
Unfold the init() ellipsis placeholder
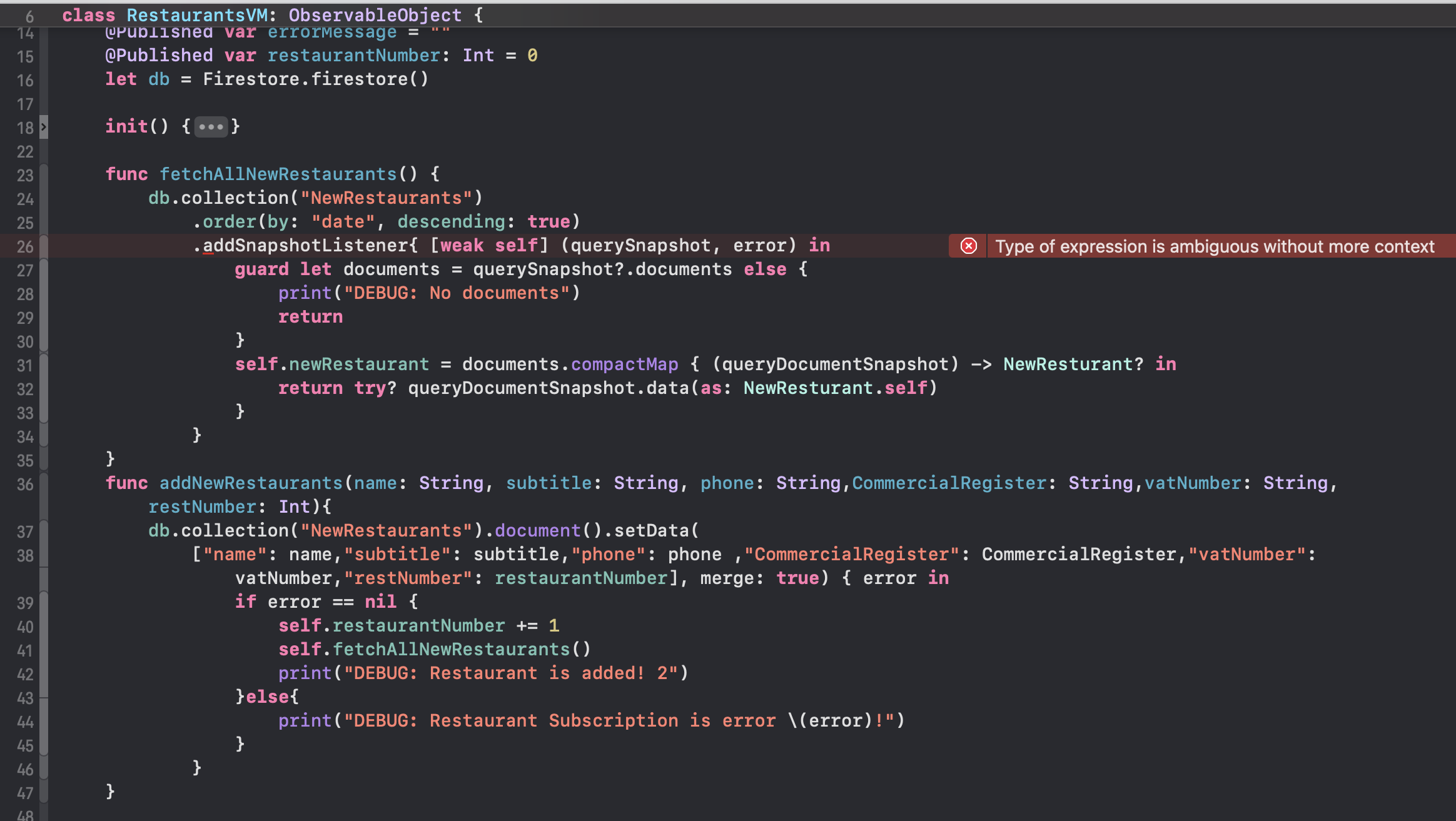pyautogui.click(x=211, y=127)
